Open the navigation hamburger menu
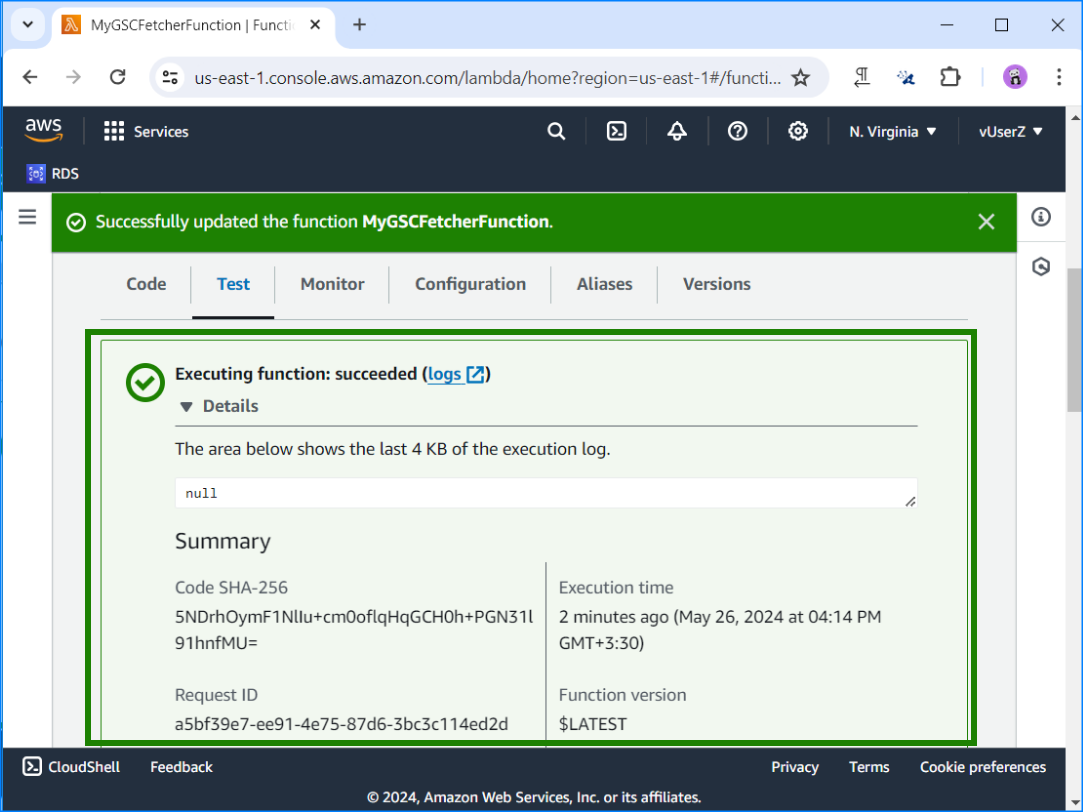This screenshot has height=812, width=1083. click(27, 216)
